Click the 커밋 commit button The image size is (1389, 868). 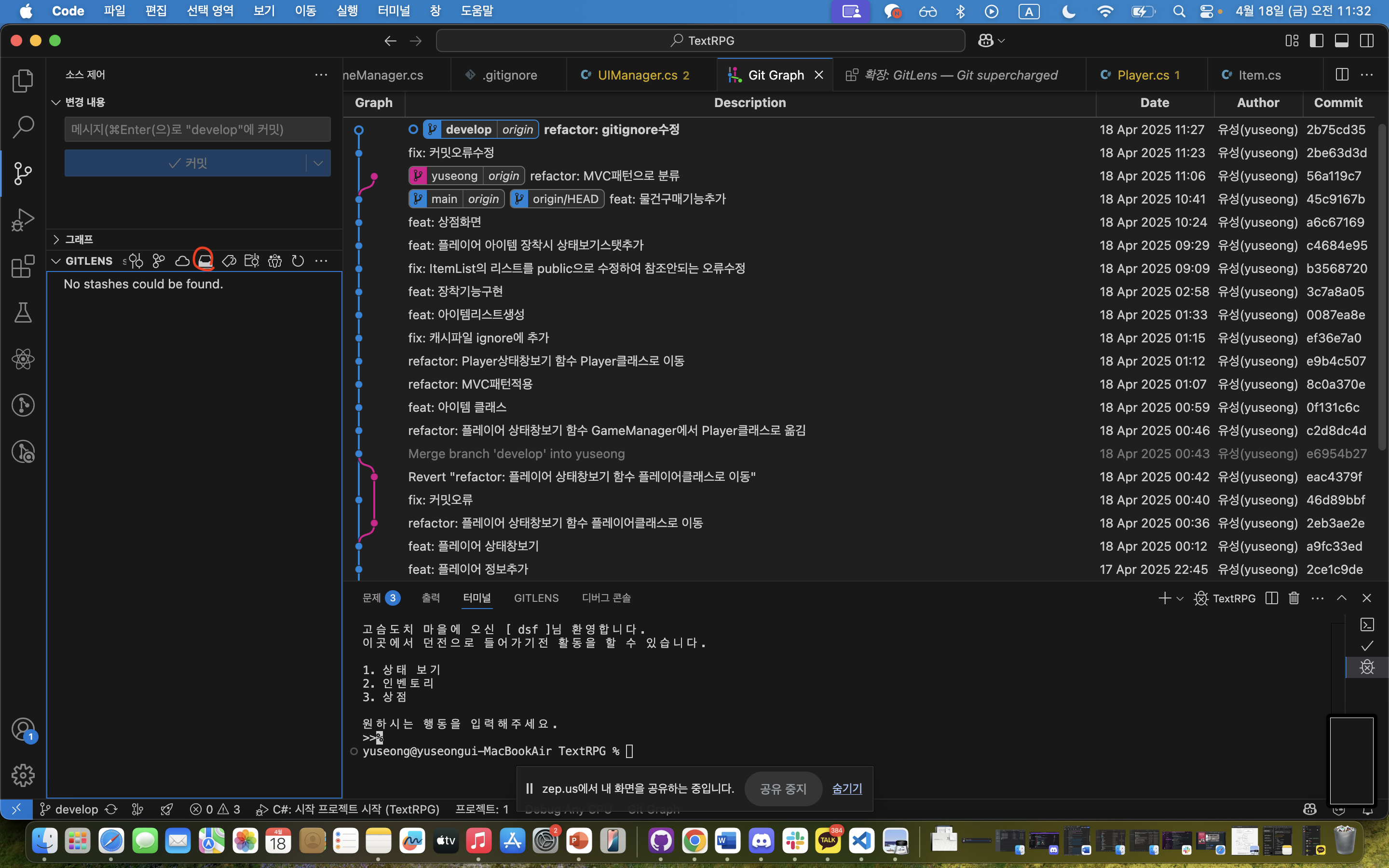[x=187, y=163]
